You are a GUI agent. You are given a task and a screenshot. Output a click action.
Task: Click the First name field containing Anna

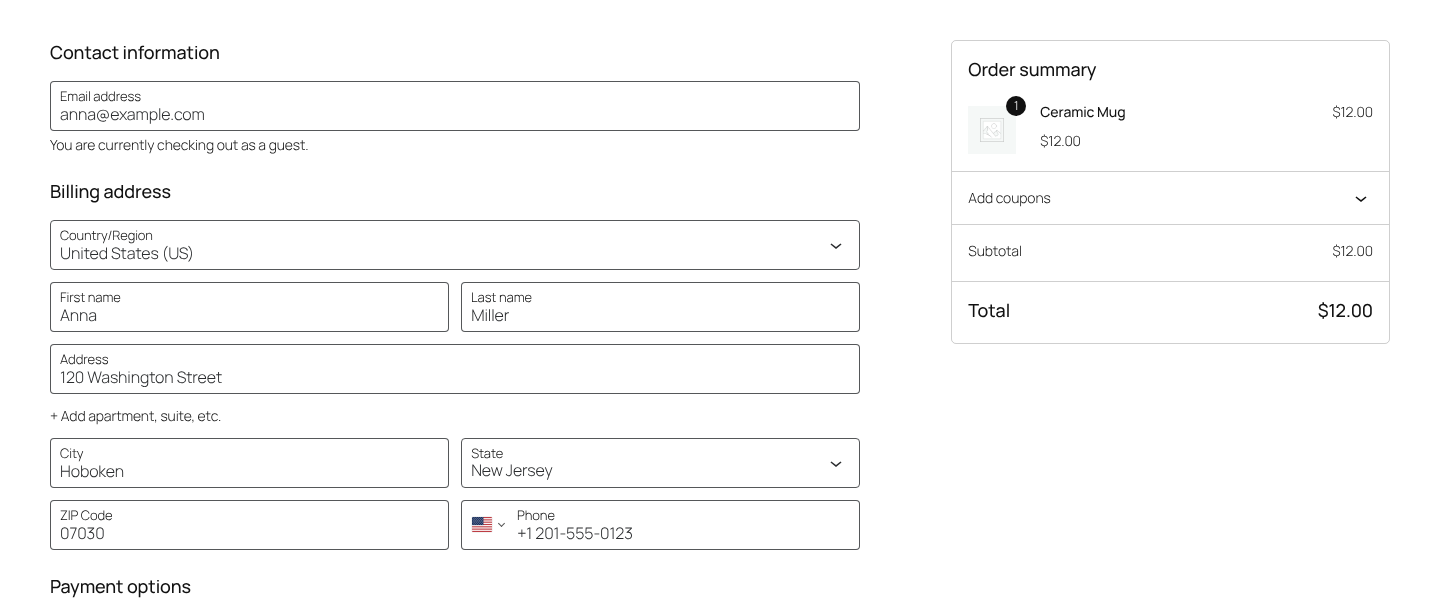[249, 307]
